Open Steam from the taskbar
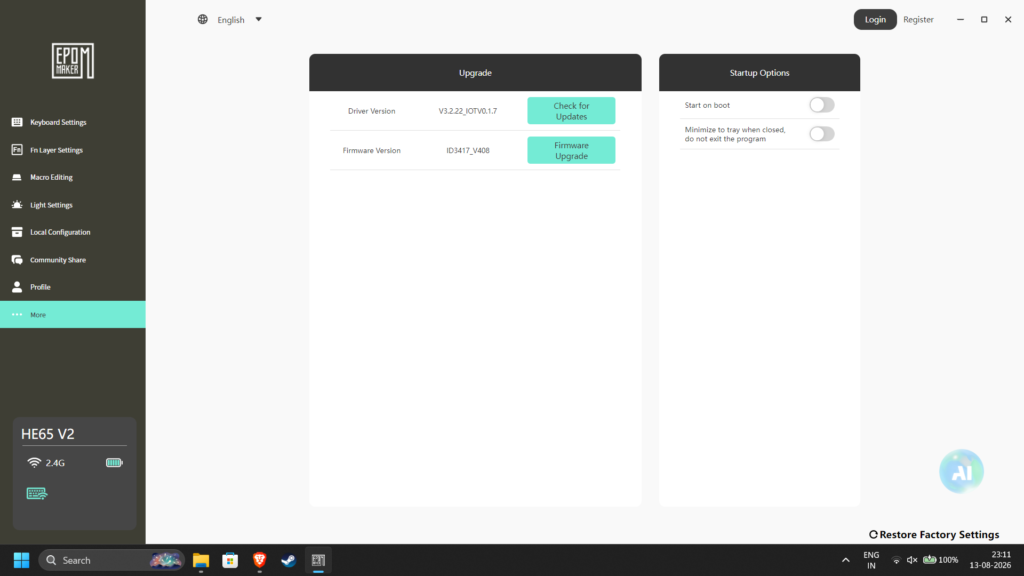Screen dimensions: 1024x576 pyautogui.click(x=289, y=560)
